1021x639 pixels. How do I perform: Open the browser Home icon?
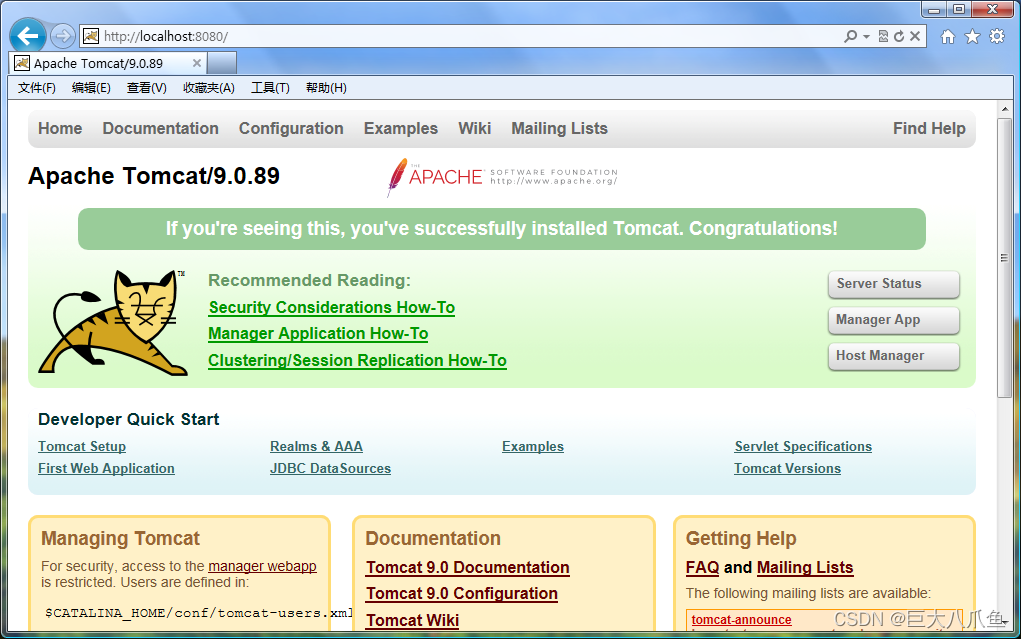click(948, 36)
